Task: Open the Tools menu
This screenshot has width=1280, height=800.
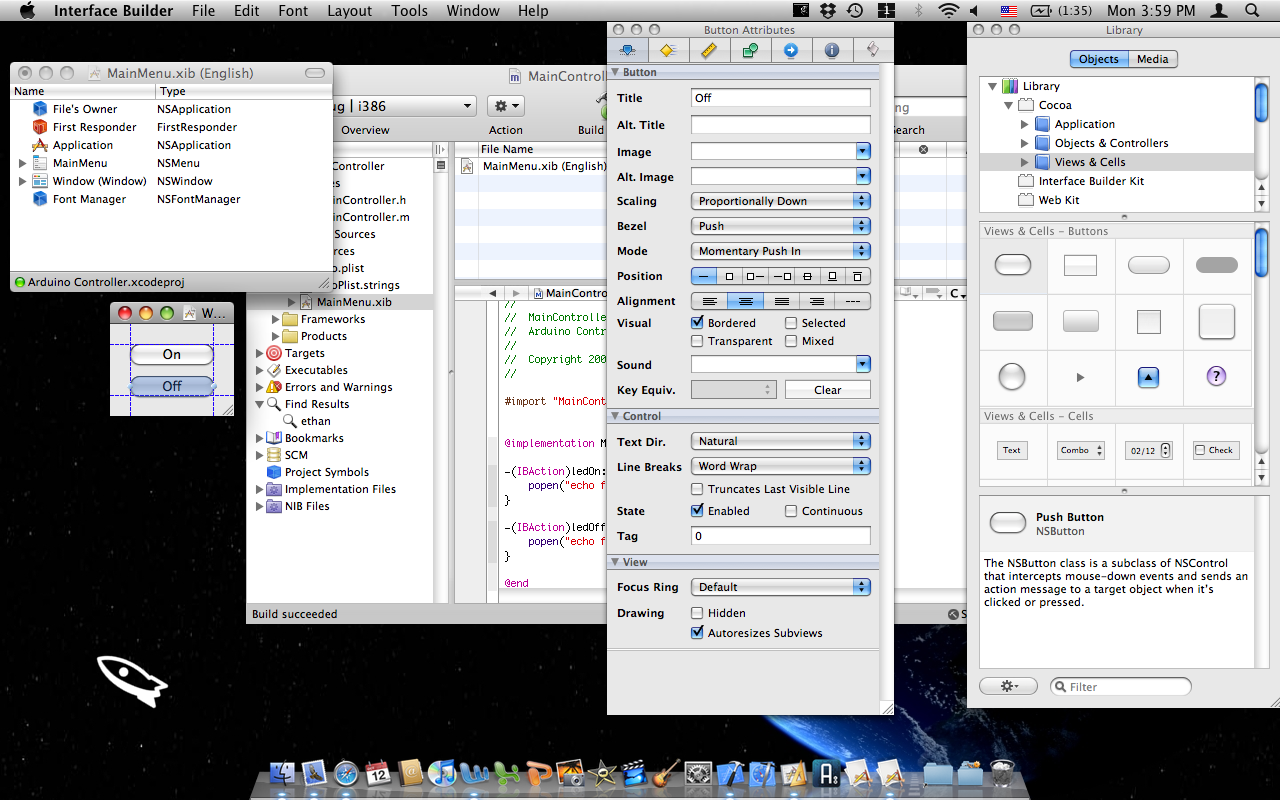Action: click(410, 11)
